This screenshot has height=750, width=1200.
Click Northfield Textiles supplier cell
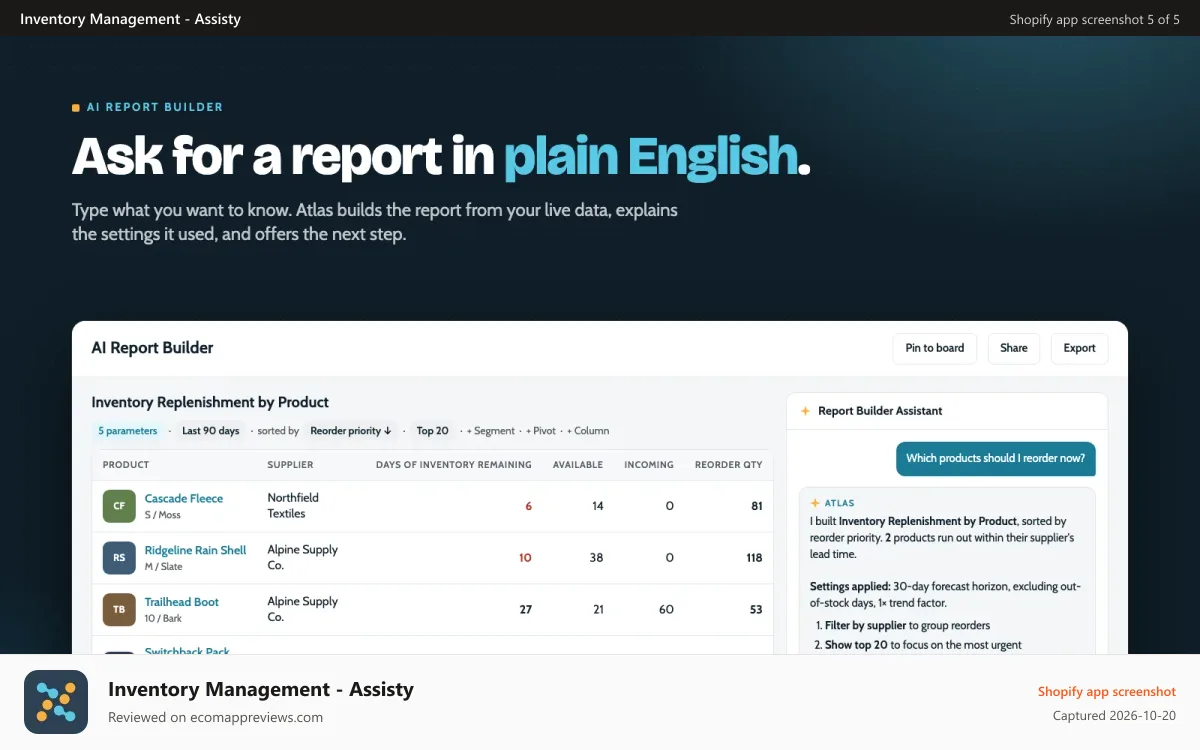293,506
